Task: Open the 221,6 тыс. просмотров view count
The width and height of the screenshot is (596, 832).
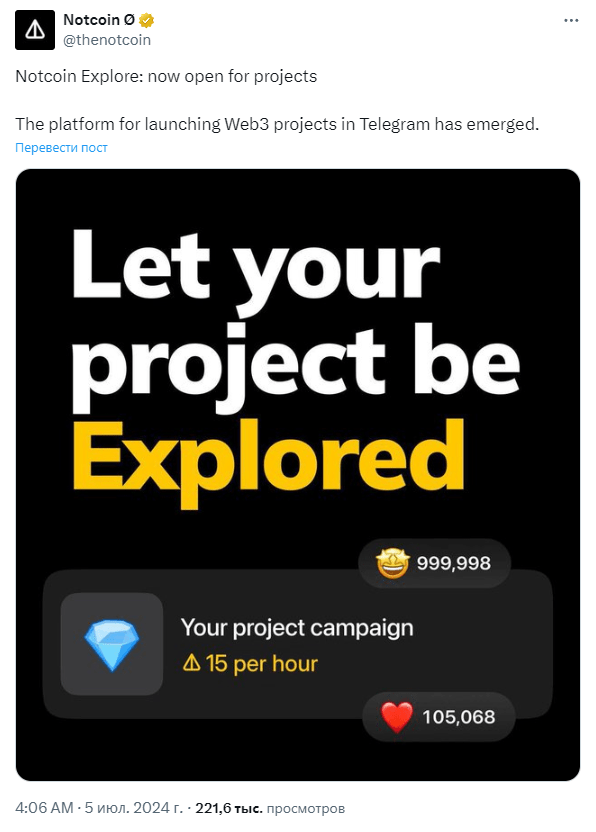Action: tap(270, 808)
